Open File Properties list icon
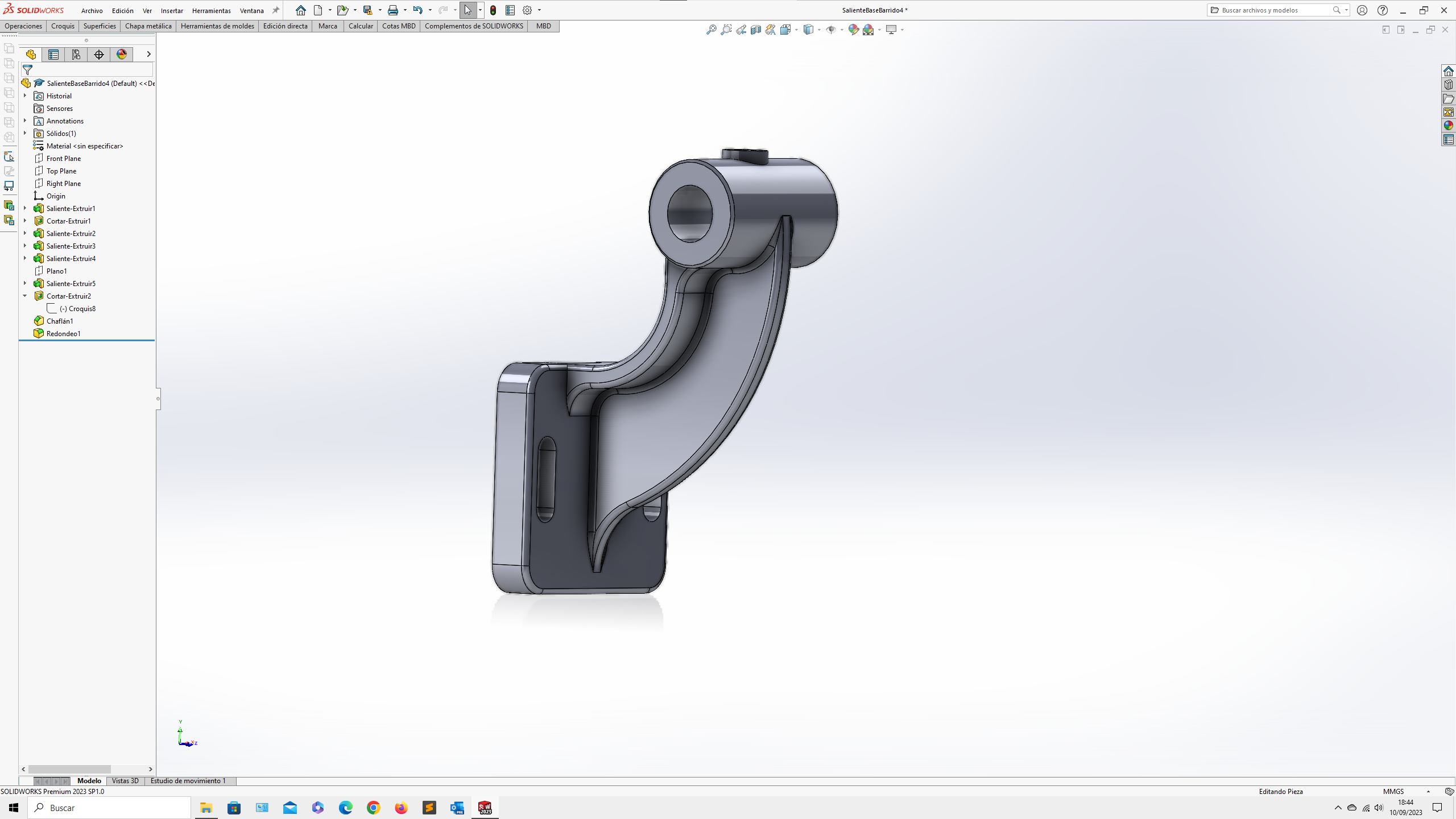This screenshot has height=819, width=1456. (510, 10)
